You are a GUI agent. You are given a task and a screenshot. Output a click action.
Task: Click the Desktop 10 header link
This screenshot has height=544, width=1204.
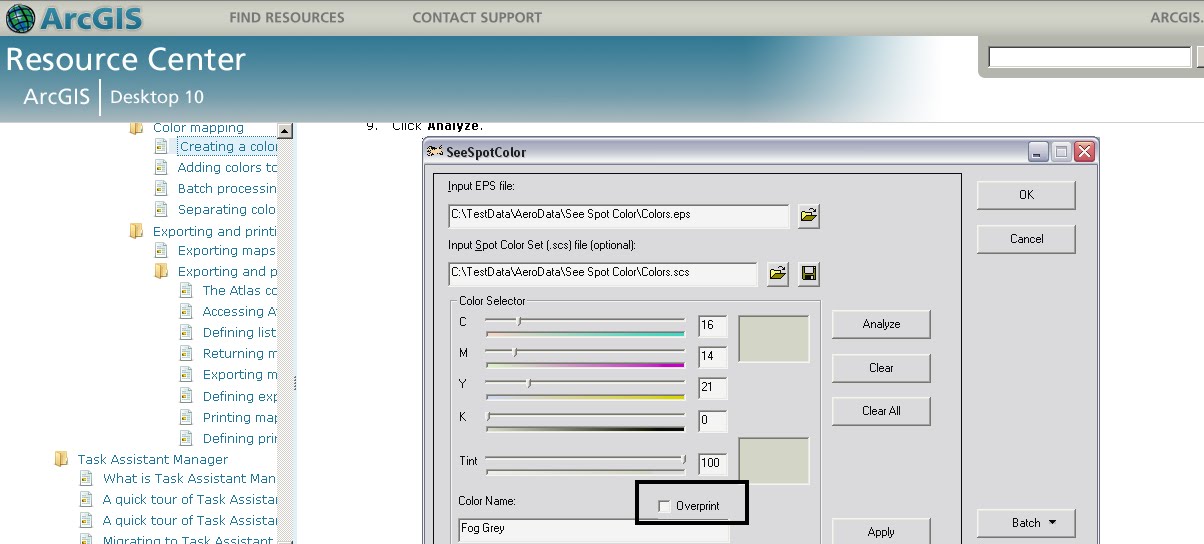pyautogui.click(x=157, y=97)
